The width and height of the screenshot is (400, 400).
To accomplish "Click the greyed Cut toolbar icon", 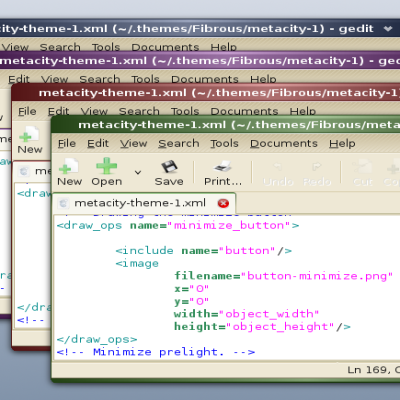I will tap(362, 166).
